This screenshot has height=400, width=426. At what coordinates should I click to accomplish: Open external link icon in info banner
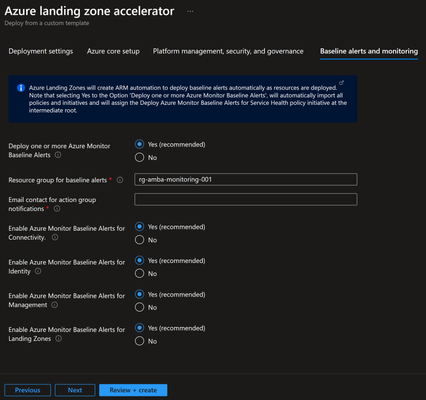click(x=341, y=83)
